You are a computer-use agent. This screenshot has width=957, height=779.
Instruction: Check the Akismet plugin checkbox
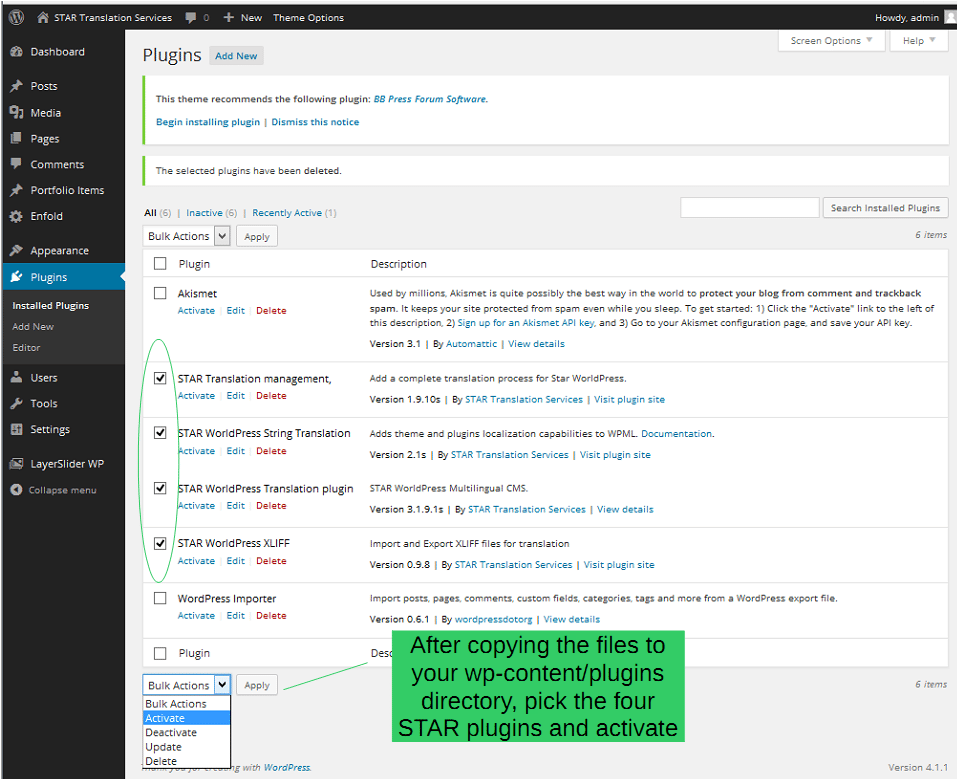click(160, 293)
